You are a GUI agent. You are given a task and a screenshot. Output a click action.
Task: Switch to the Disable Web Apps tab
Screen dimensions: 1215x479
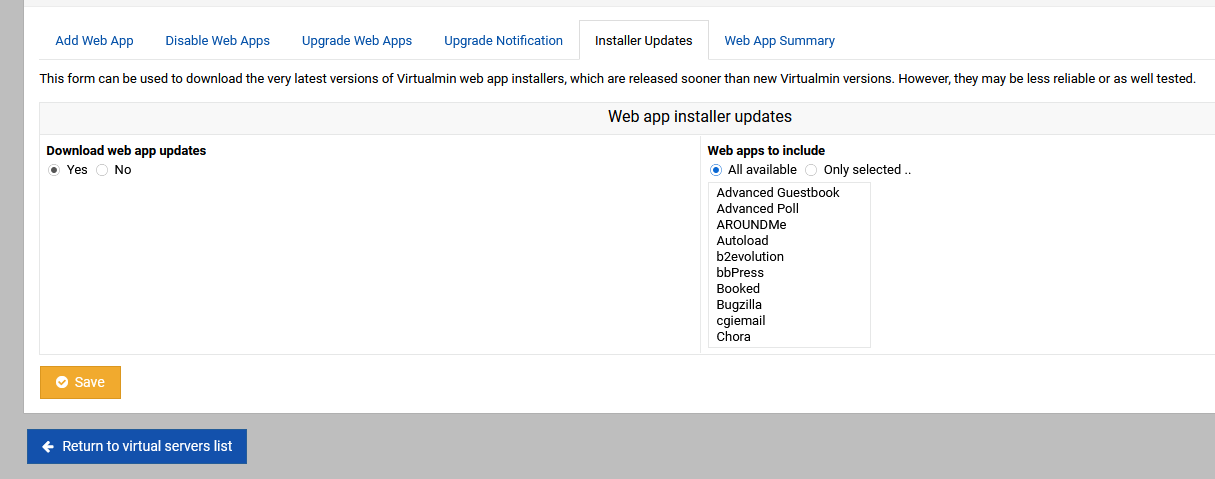click(x=218, y=41)
